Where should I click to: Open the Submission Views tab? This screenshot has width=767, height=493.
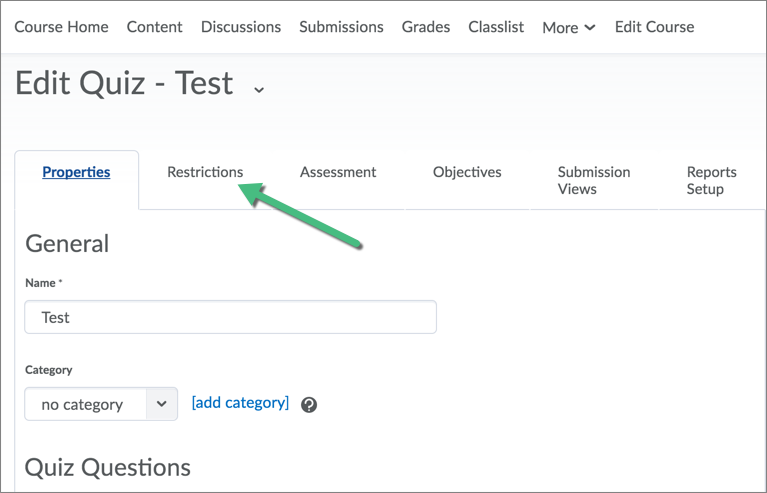click(x=594, y=180)
